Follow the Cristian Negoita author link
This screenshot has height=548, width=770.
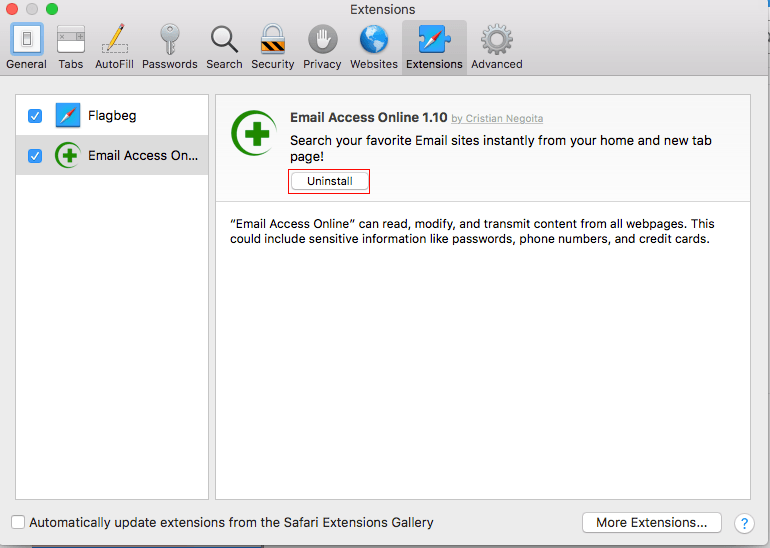tap(497, 118)
